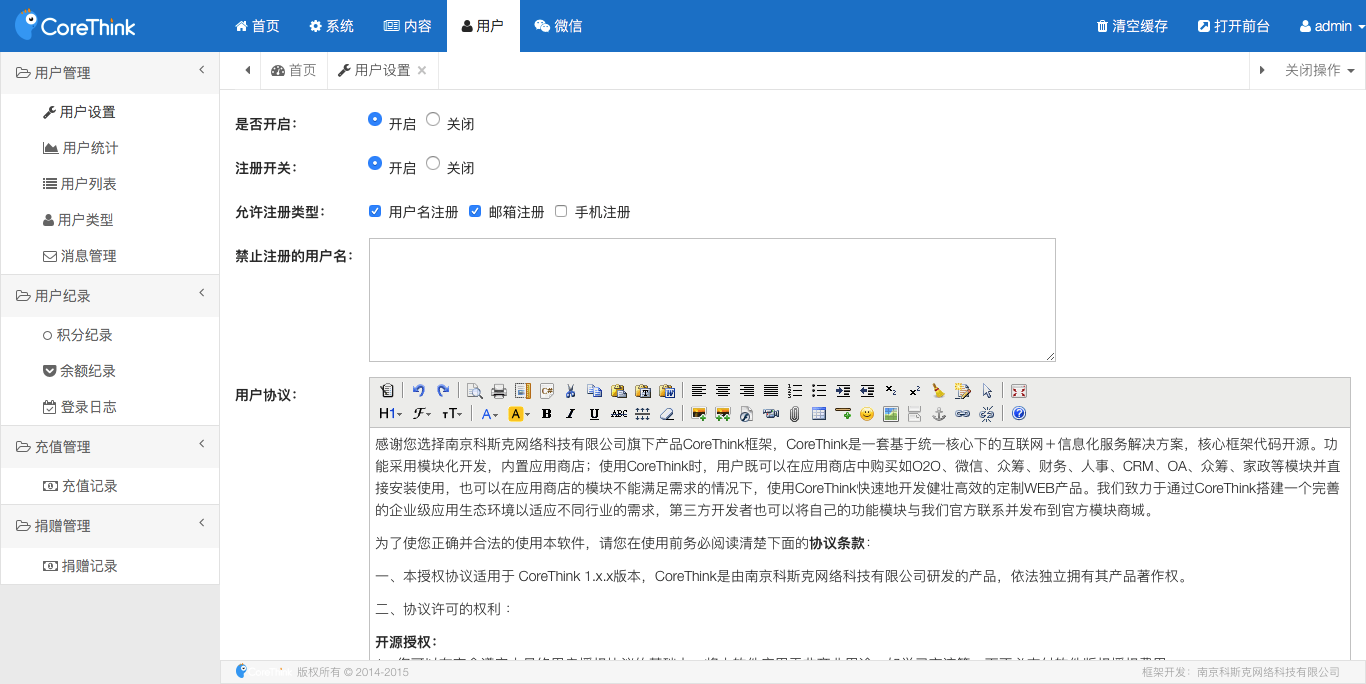Undo the last edit in the editor
Viewport: 1366px width, 684px height.
point(419,391)
